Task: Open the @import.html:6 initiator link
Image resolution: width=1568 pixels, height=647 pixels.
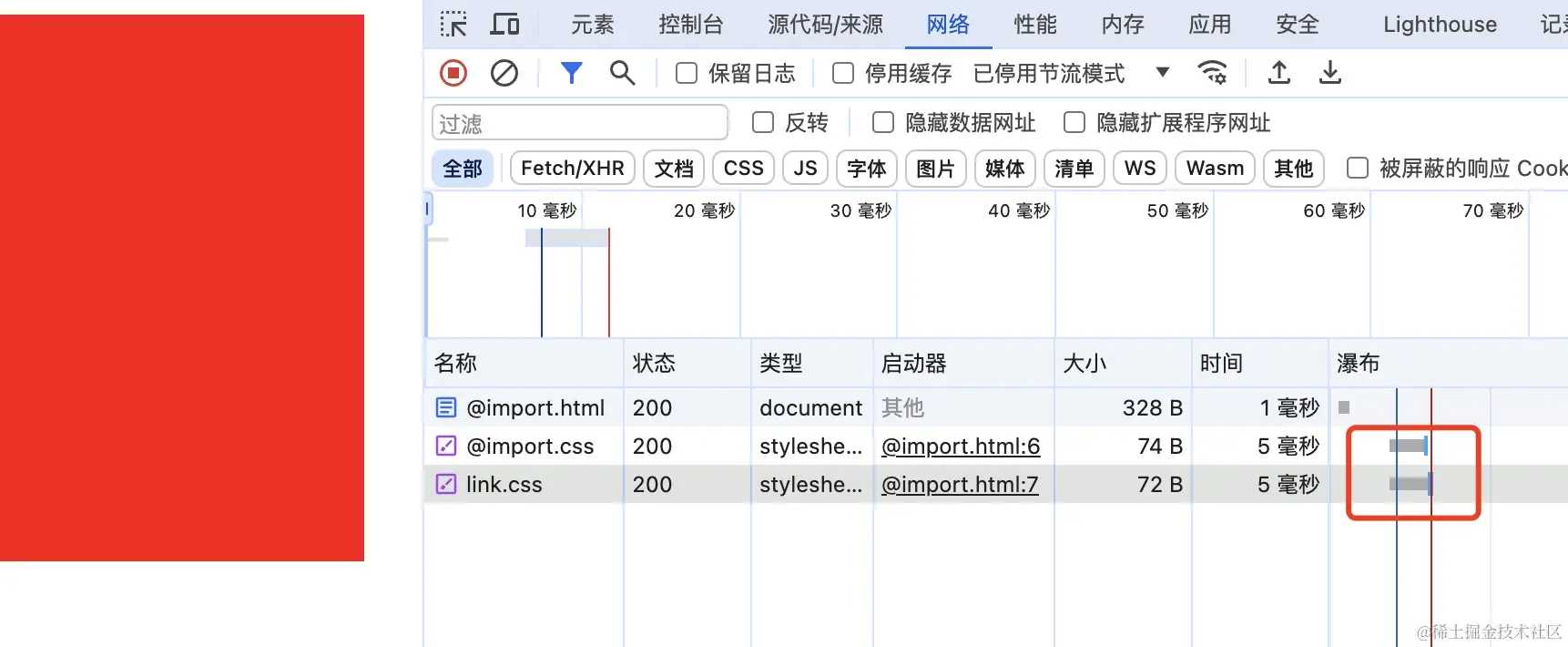Action: [961, 446]
